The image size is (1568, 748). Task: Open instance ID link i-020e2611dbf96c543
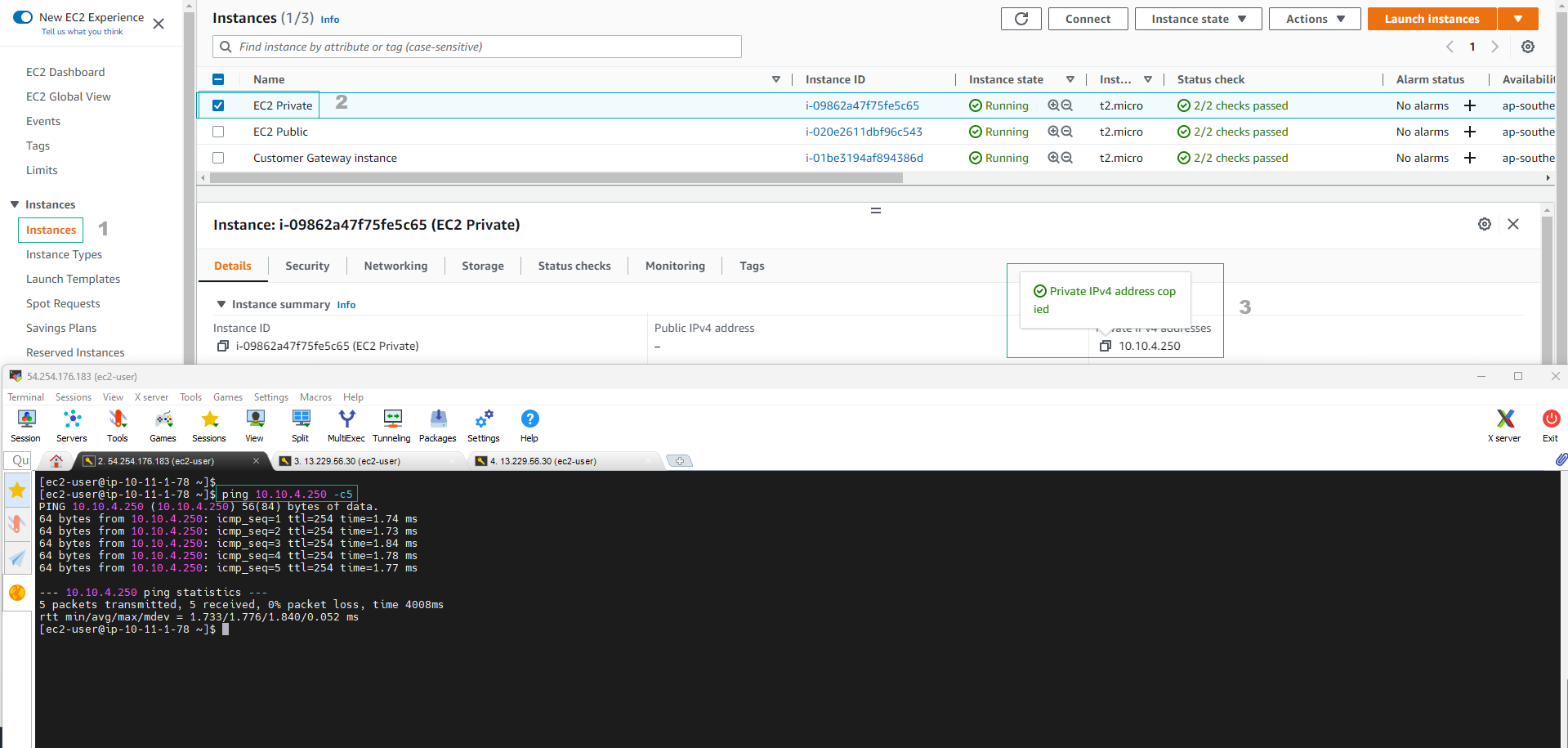864,132
